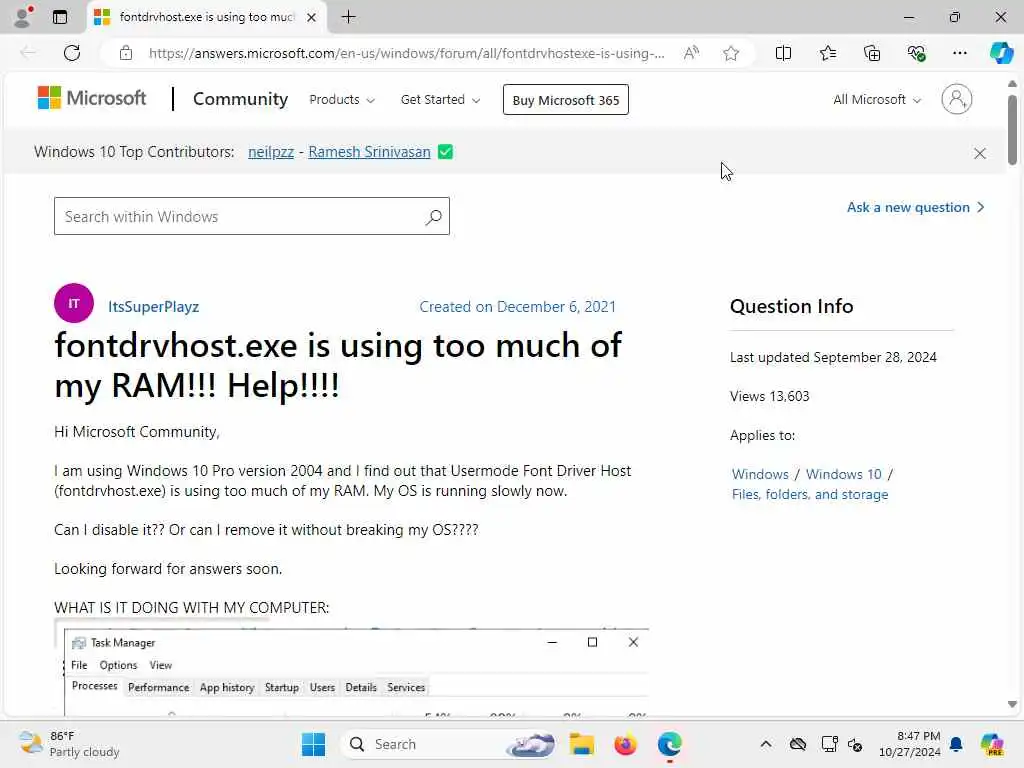The height and width of the screenshot is (768, 1024).
Task: Expand the Products dropdown
Action: (342, 100)
